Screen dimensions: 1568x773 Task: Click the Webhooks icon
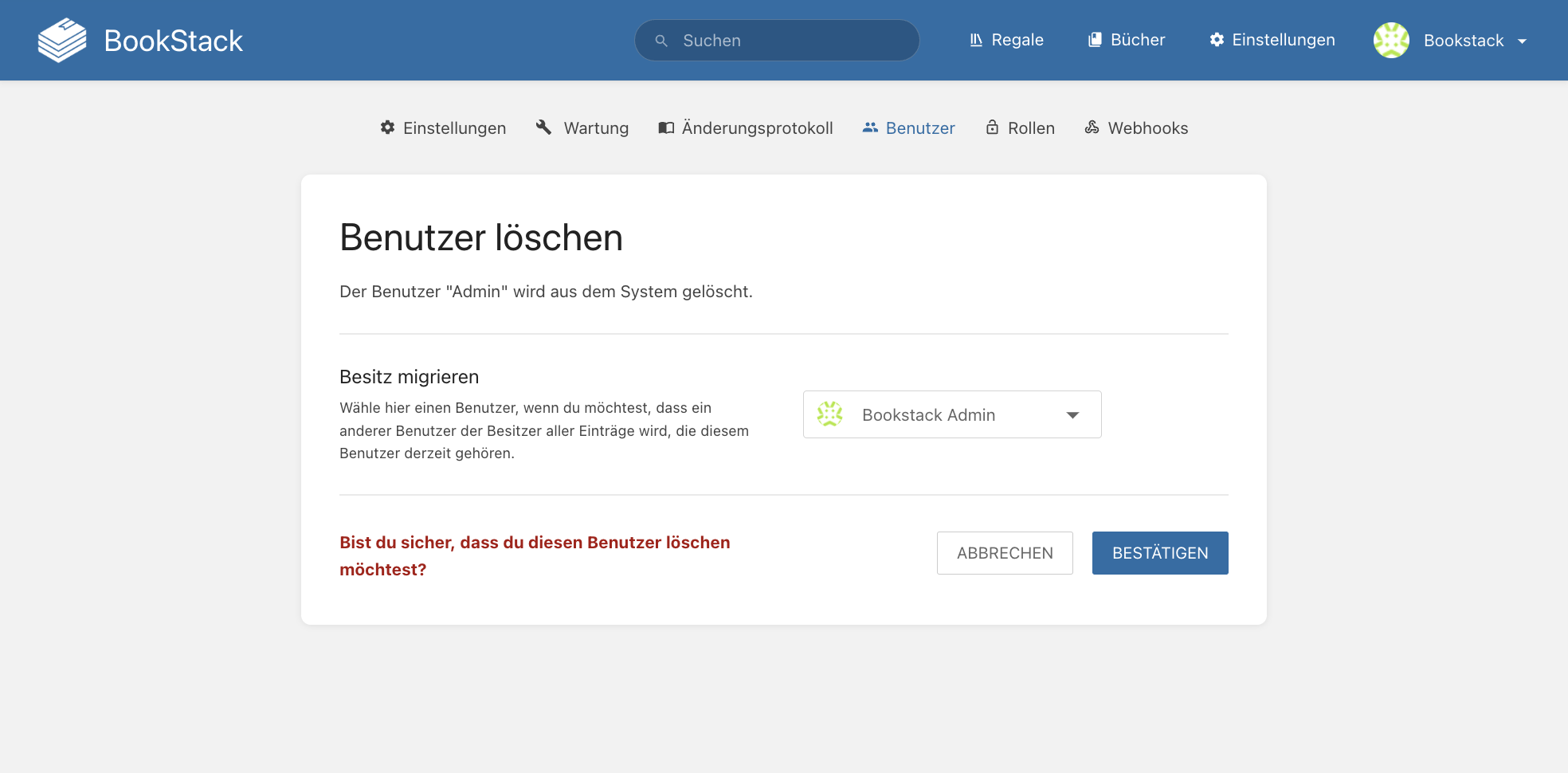1092,128
